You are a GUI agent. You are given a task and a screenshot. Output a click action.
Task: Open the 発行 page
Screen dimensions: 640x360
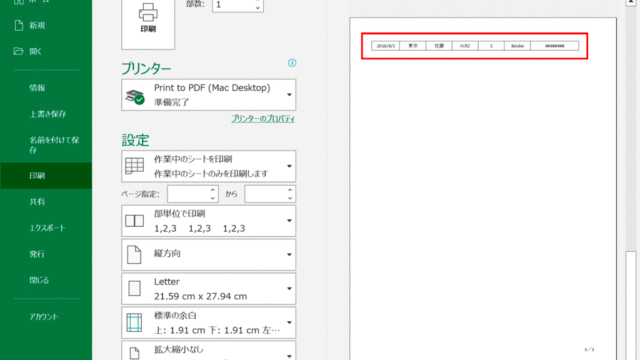[x=37, y=254]
